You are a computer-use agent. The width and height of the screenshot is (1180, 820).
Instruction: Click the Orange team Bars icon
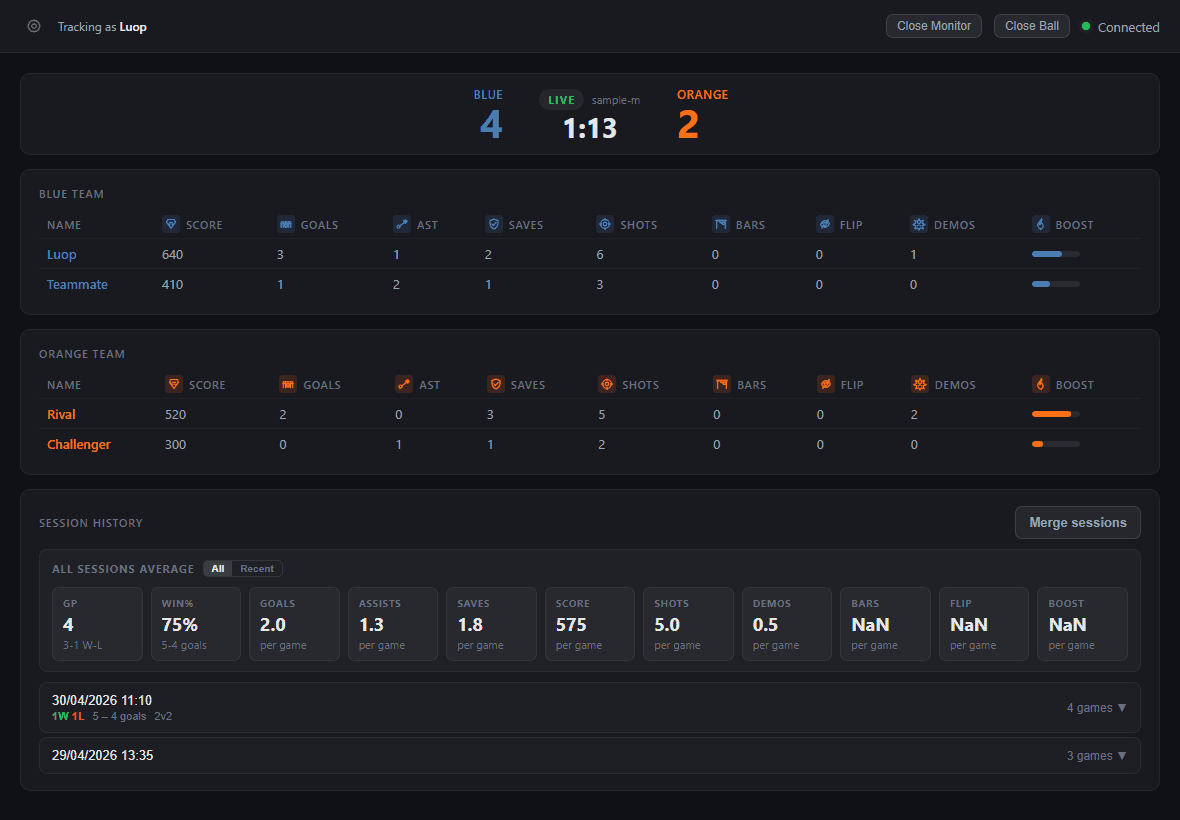pos(722,384)
